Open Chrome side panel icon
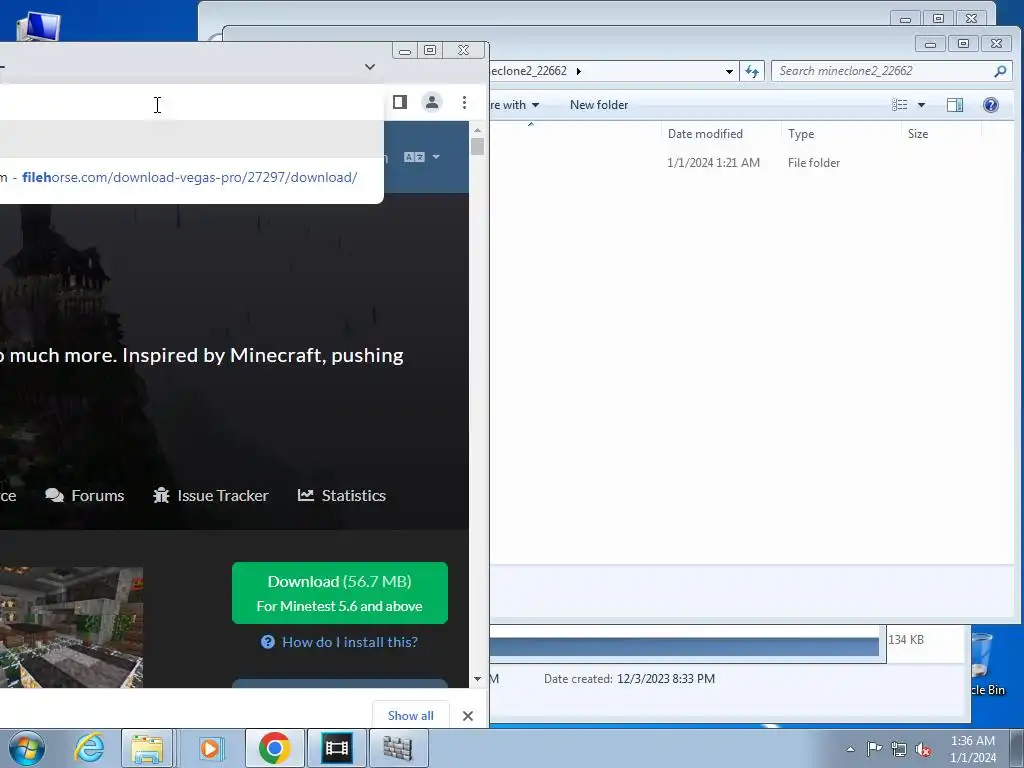The width and height of the screenshot is (1024, 768). point(400,102)
